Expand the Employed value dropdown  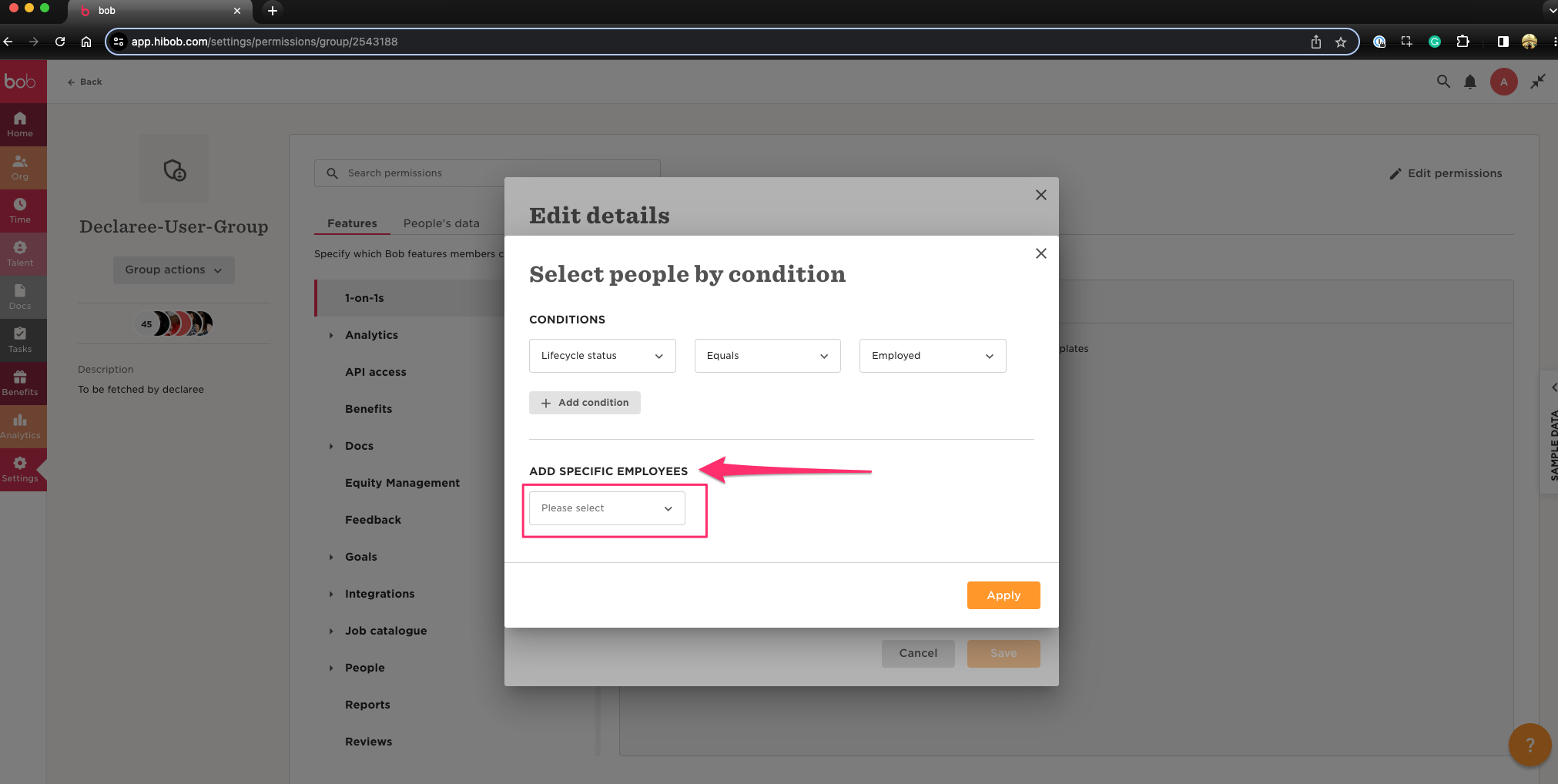(932, 356)
